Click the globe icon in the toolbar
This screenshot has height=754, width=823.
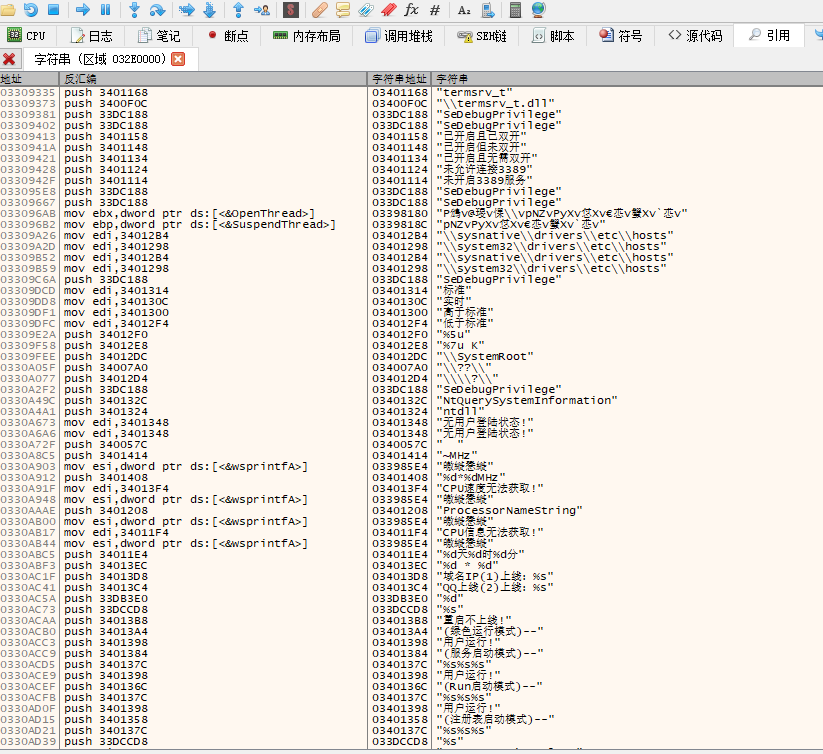tap(539, 10)
